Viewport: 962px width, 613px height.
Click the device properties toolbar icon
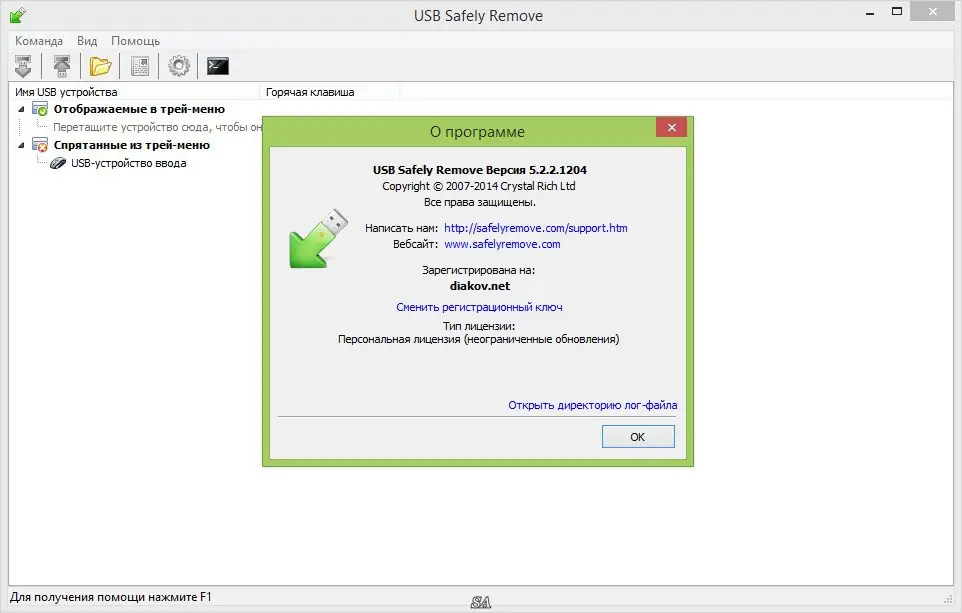click(x=140, y=66)
